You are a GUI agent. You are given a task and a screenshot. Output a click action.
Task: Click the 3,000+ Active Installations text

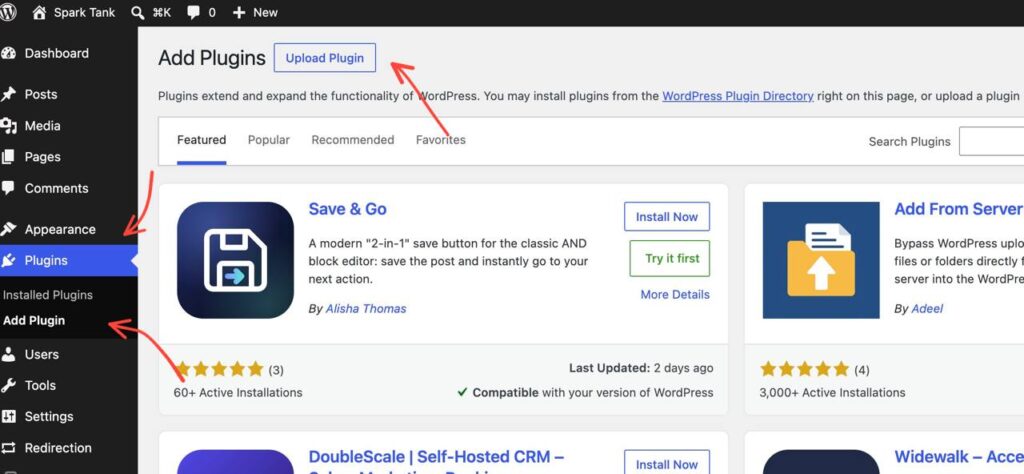click(x=832, y=393)
